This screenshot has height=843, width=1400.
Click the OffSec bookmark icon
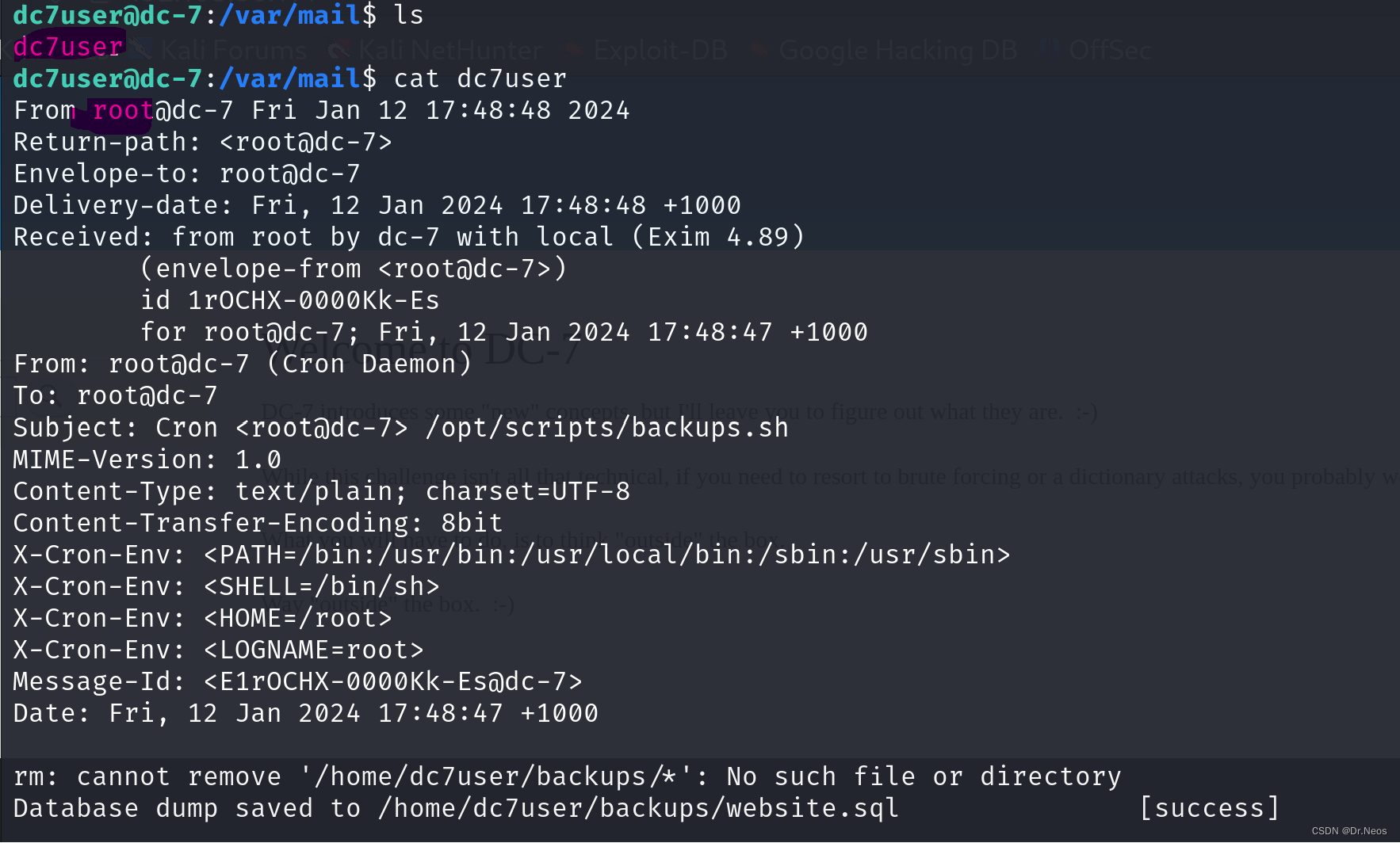click(x=1050, y=50)
